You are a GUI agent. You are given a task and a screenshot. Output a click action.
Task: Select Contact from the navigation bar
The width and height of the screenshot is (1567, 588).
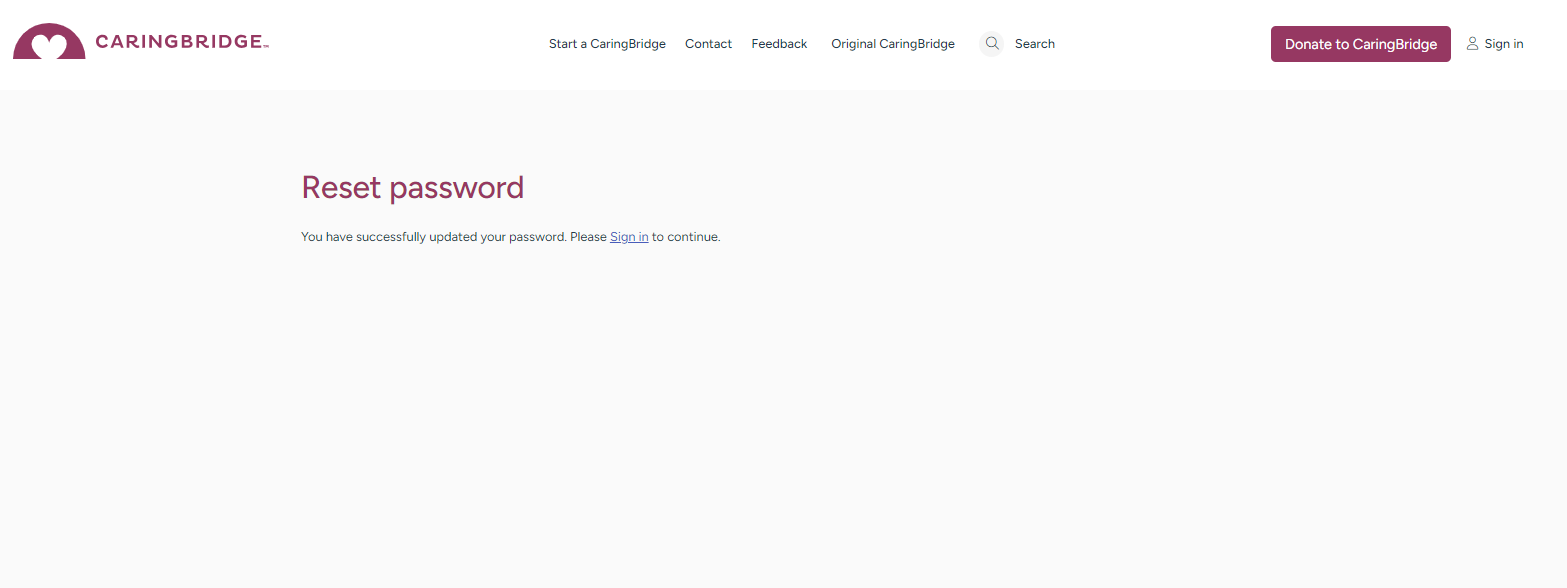tap(708, 43)
